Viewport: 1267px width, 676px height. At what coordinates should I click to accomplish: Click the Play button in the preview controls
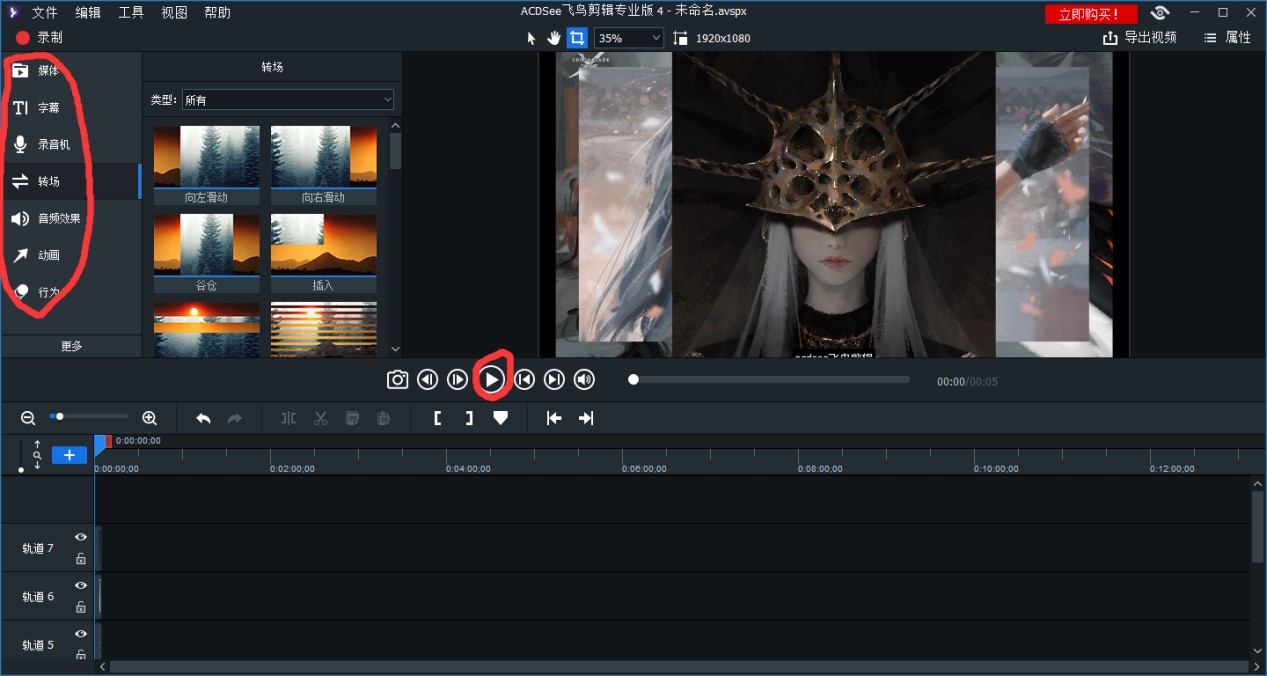coord(491,380)
